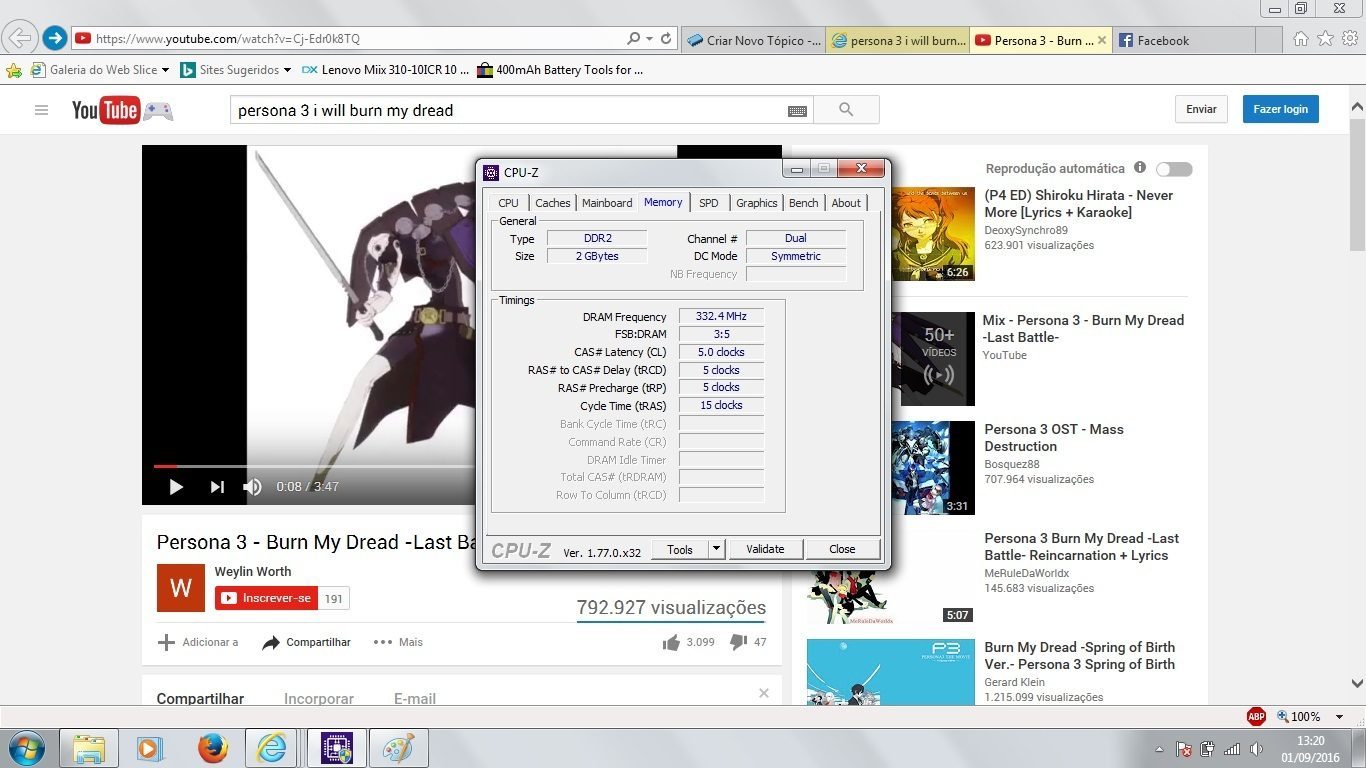The width and height of the screenshot is (1366, 768).
Task: Open Weylin Worth channel link
Action: point(253,572)
